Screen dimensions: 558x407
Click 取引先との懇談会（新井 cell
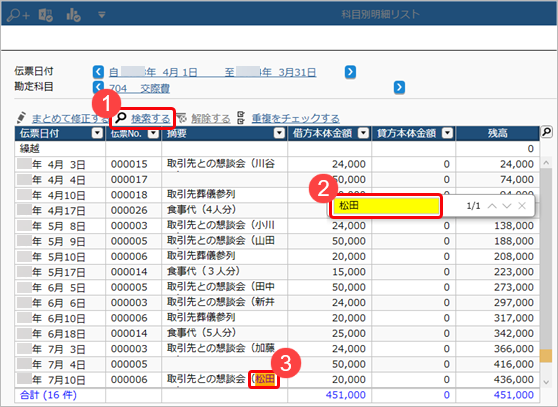[225, 302]
